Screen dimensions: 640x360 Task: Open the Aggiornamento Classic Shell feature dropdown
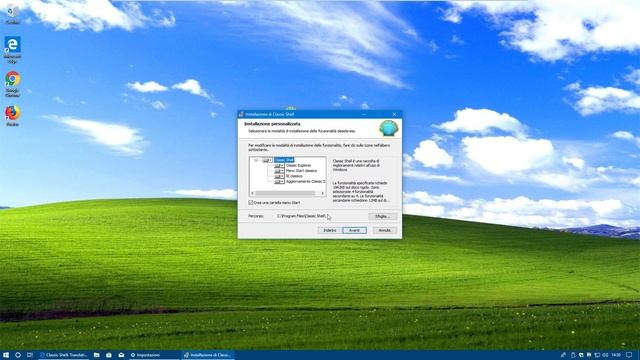coord(279,182)
